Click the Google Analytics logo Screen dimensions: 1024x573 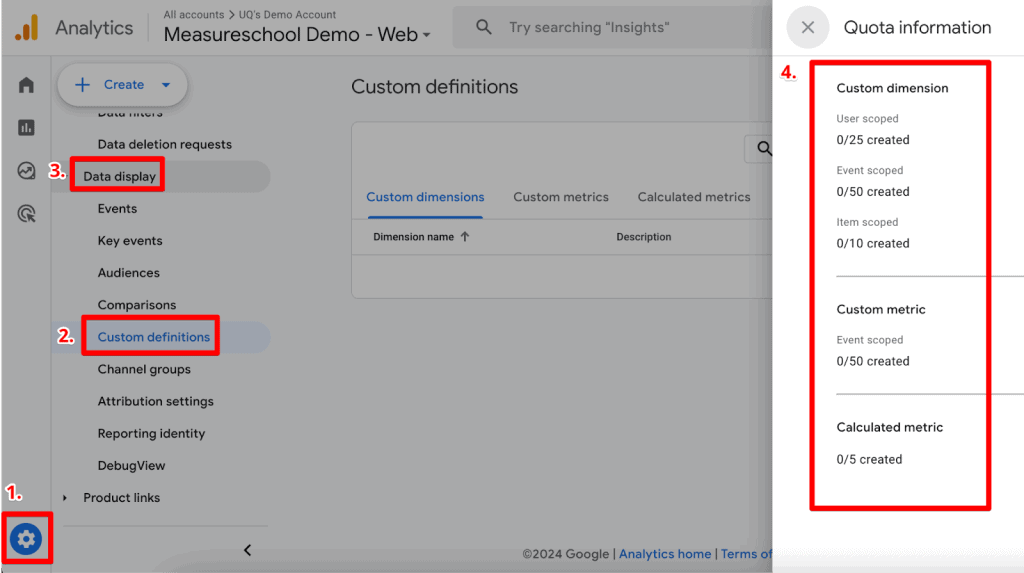coord(27,27)
